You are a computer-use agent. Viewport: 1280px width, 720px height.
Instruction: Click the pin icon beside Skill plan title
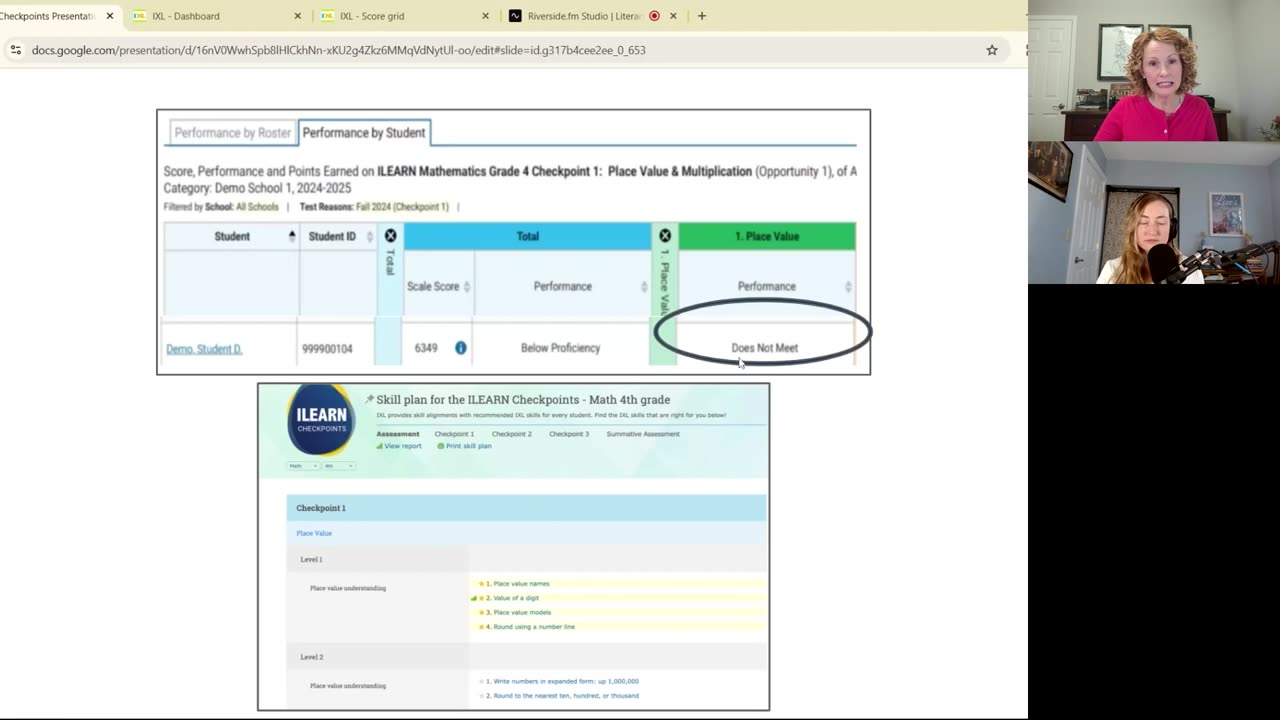point(369,399)
